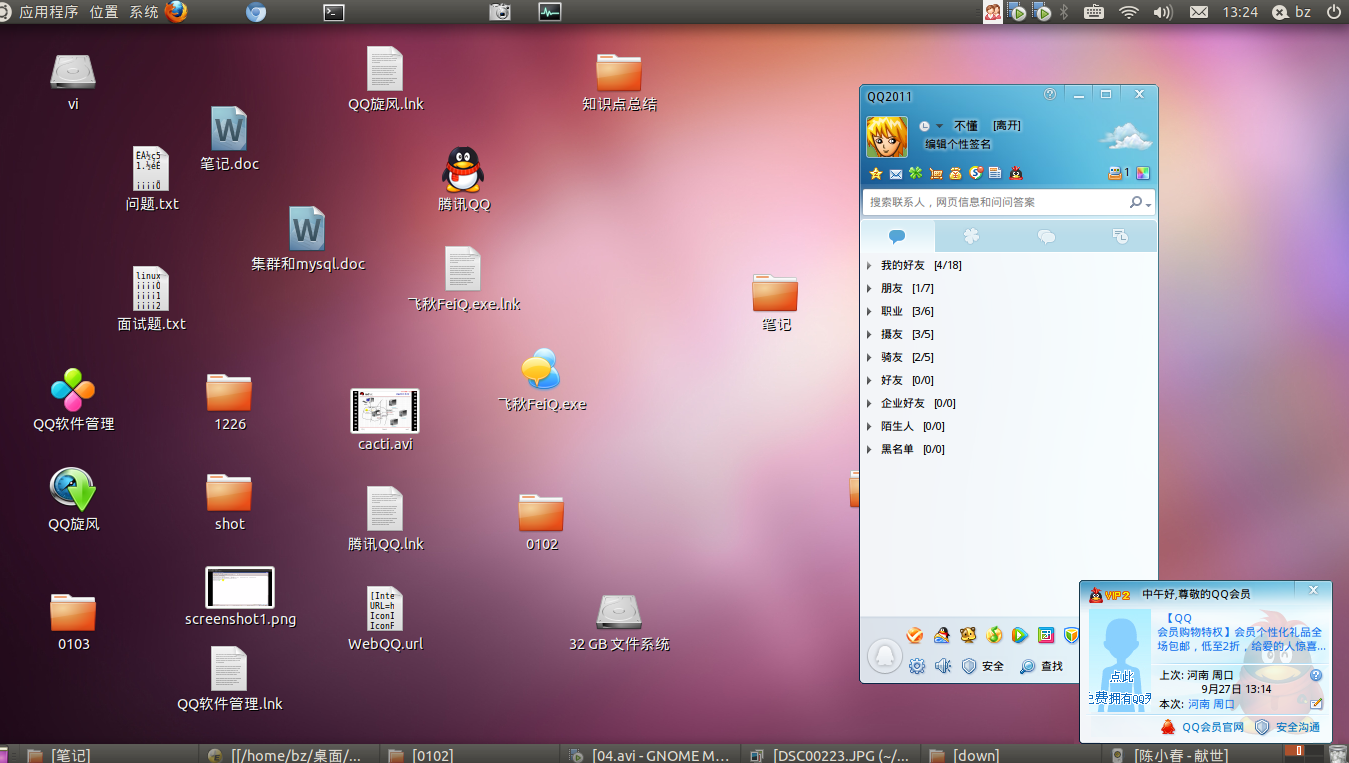Open the QQ会员官网 link

coord(1212,727)
